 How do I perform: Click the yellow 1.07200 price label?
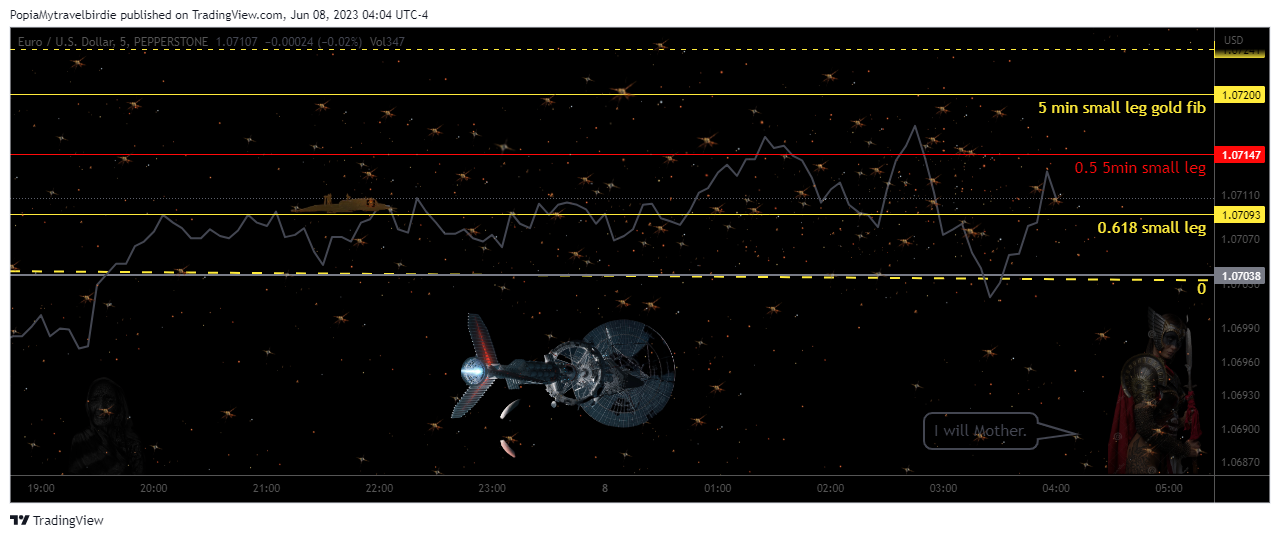coord(1240,95)
